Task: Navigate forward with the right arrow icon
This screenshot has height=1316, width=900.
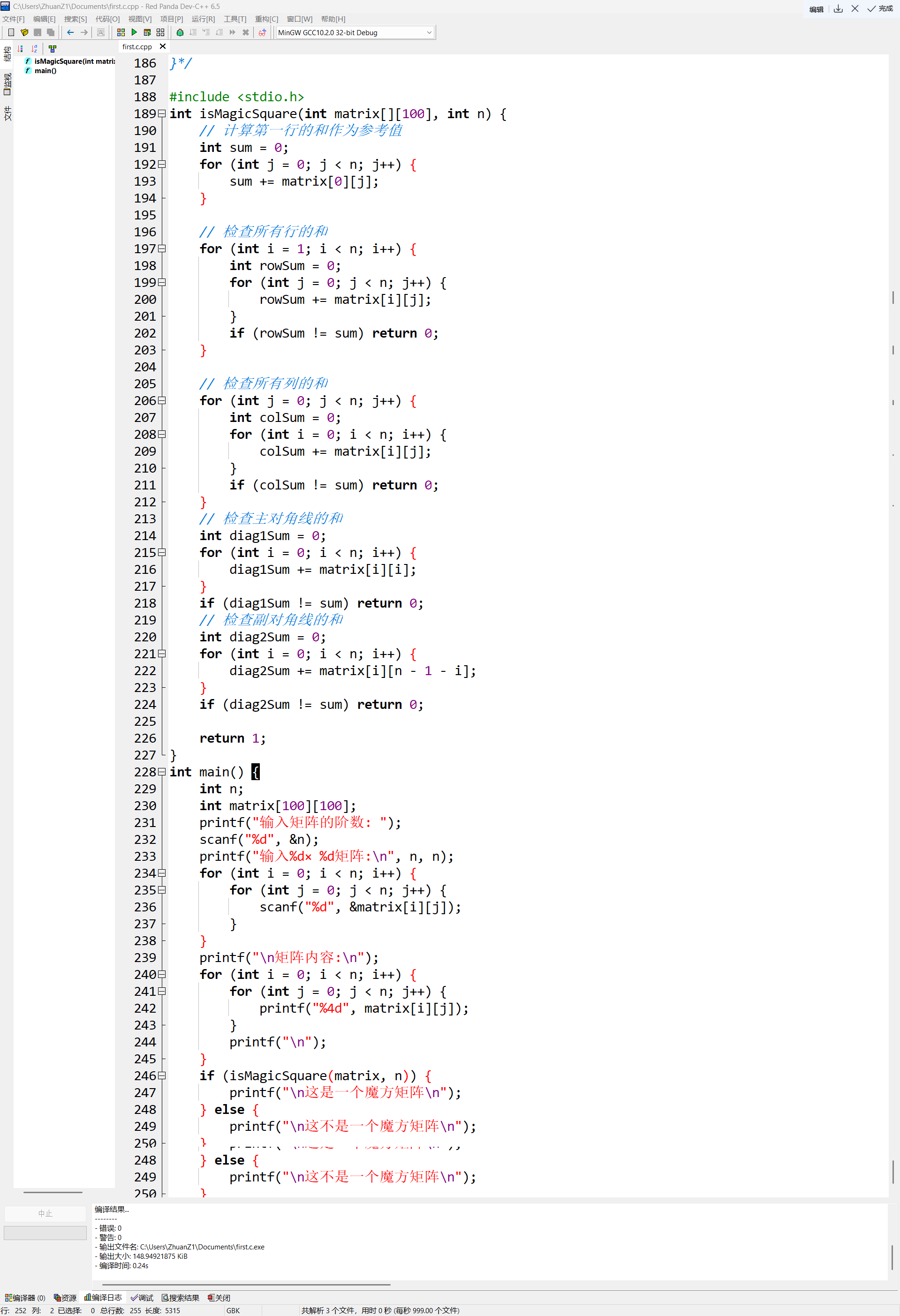Action: coord(84,32)
